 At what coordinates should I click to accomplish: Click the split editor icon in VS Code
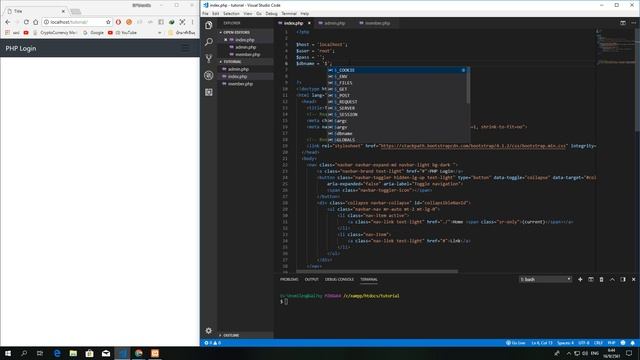[623, 23]
